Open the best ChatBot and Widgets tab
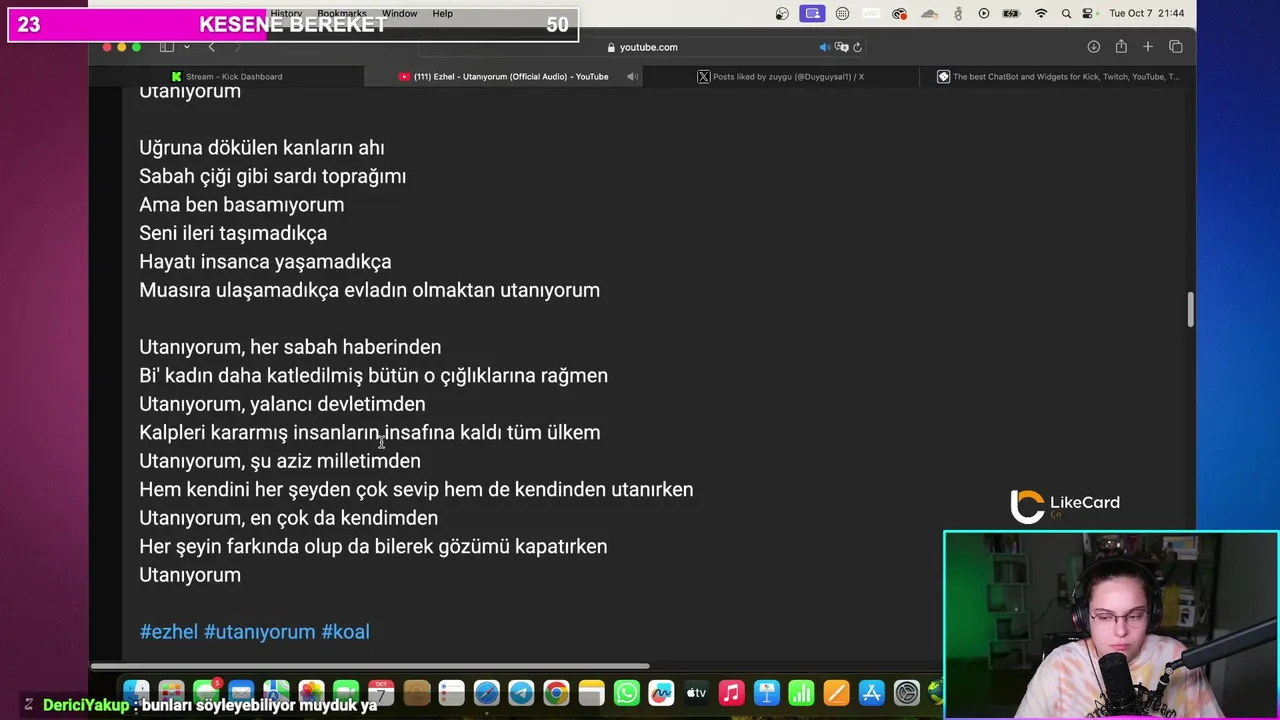 click(1058, 76)
